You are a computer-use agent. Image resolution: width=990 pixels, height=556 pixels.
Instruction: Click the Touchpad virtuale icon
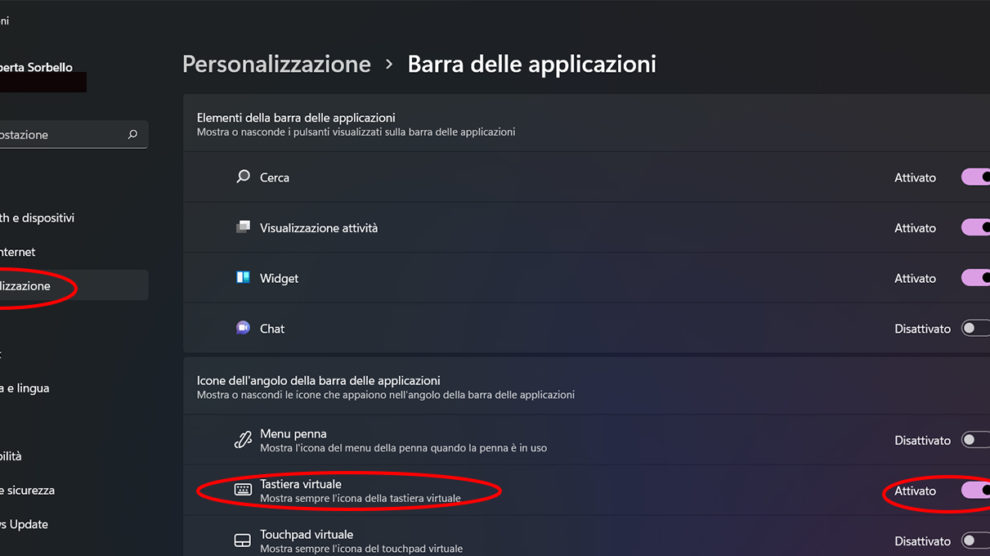[x=243, y=541]
